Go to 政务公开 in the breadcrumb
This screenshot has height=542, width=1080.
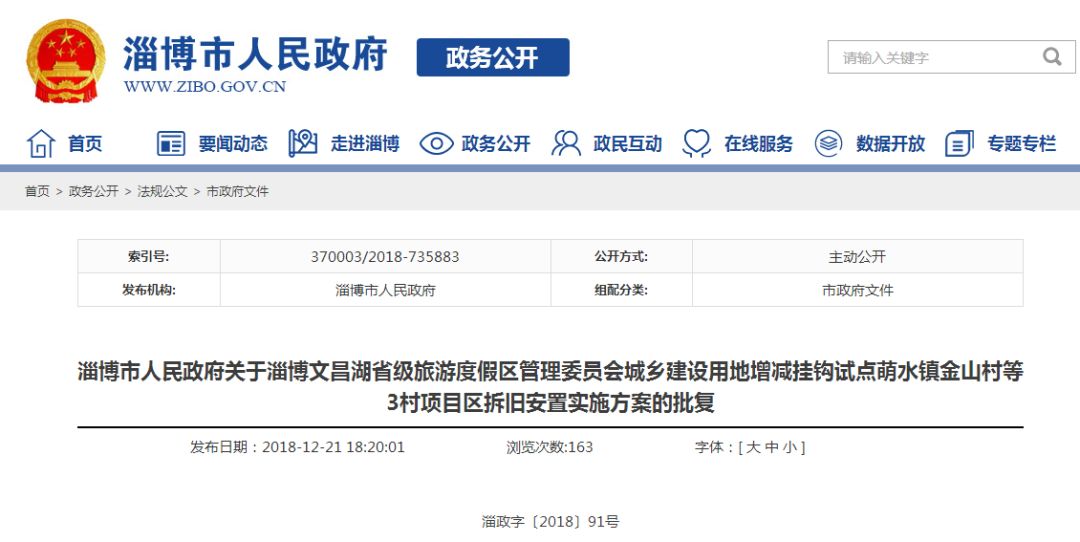click(94, 191)
